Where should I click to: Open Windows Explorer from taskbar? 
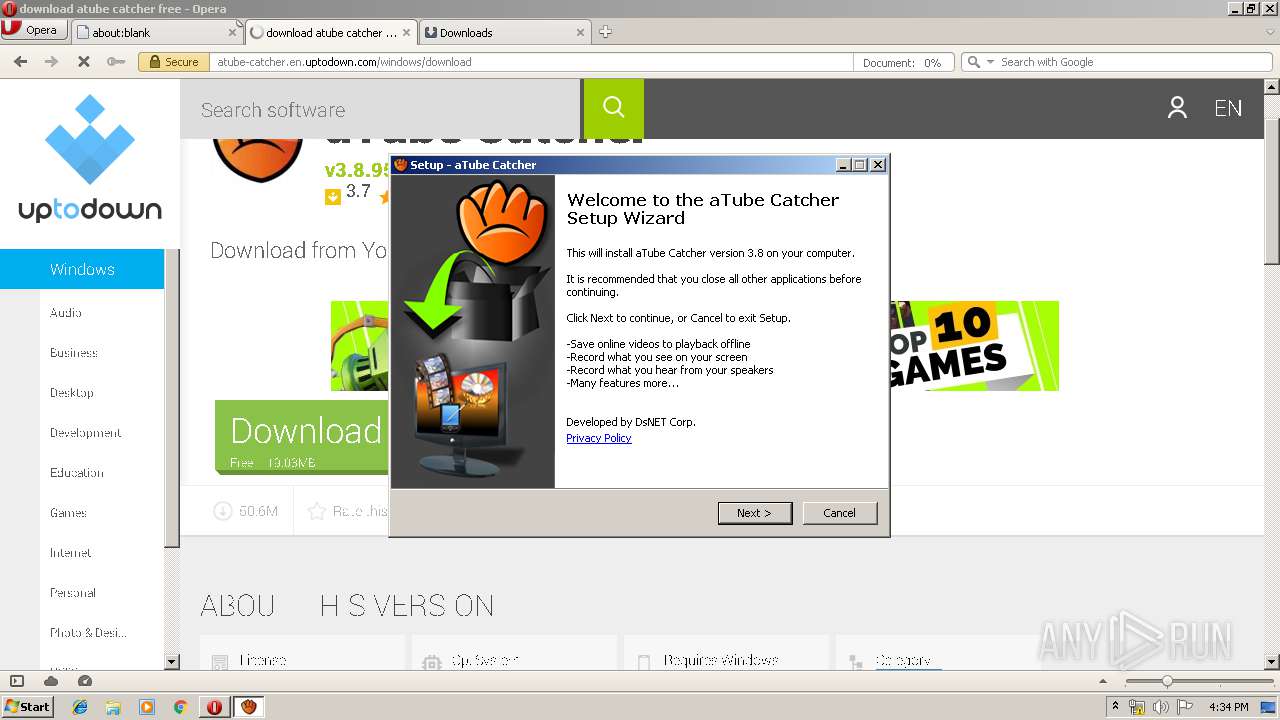113,707
